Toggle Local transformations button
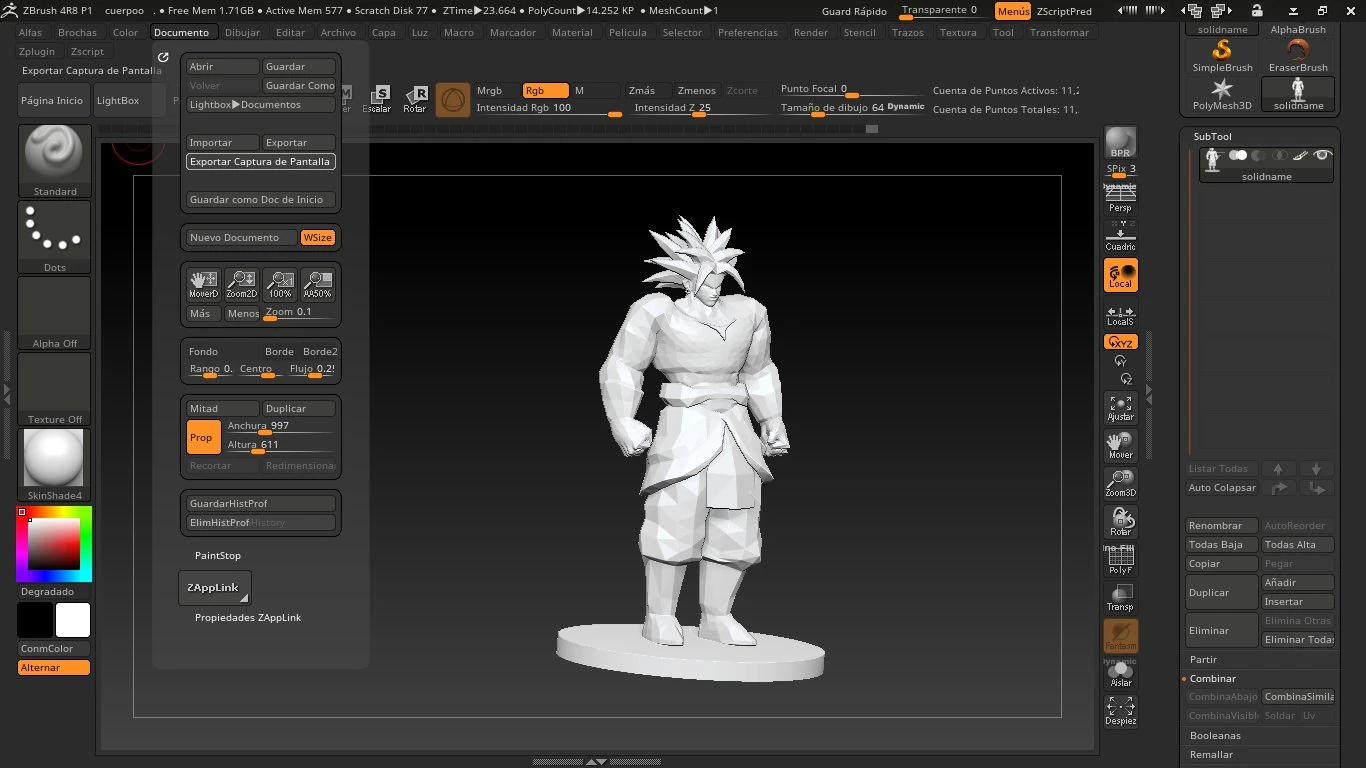 [1121, 275]
